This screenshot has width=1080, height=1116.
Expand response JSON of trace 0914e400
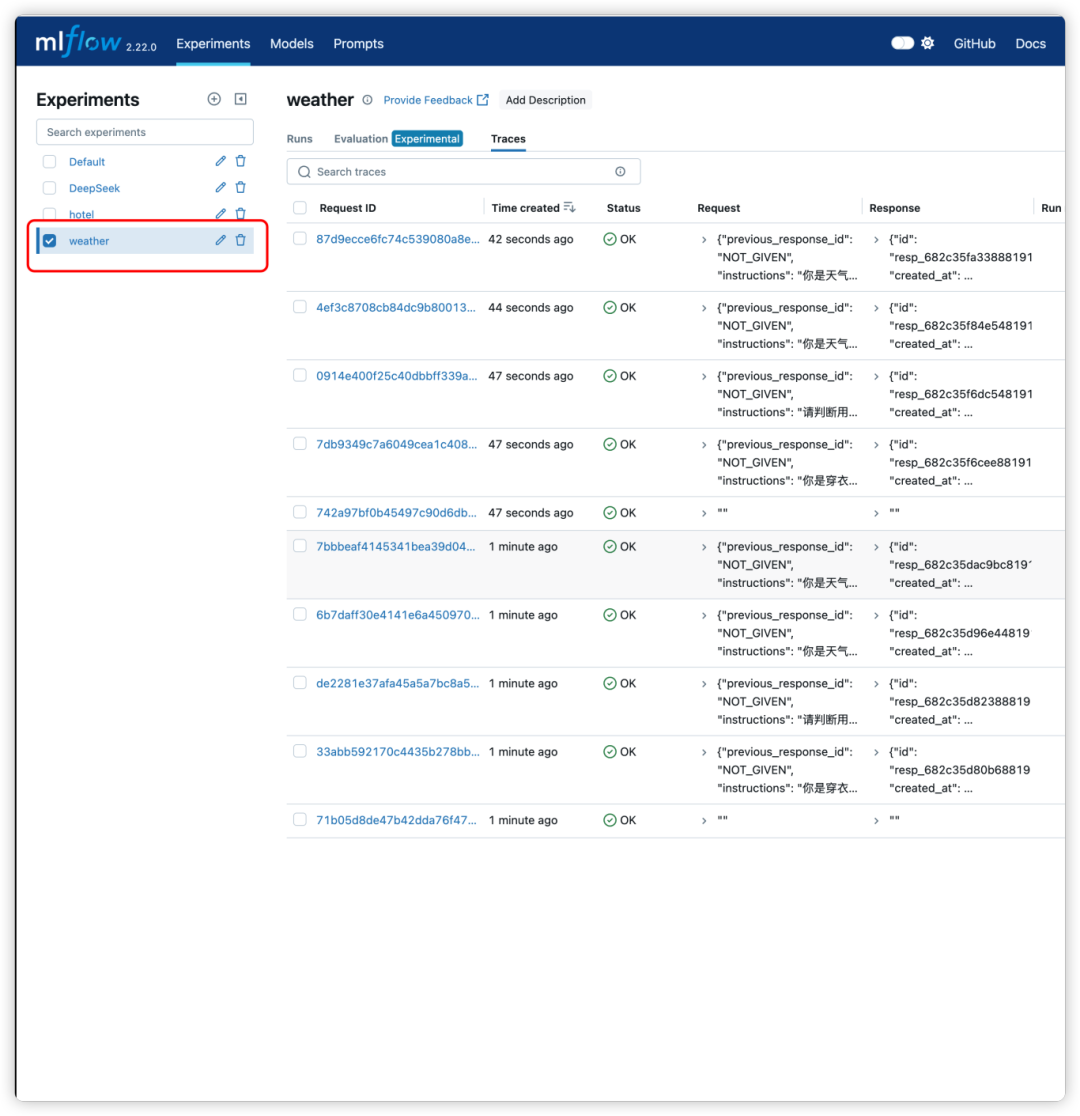point(876,377)
